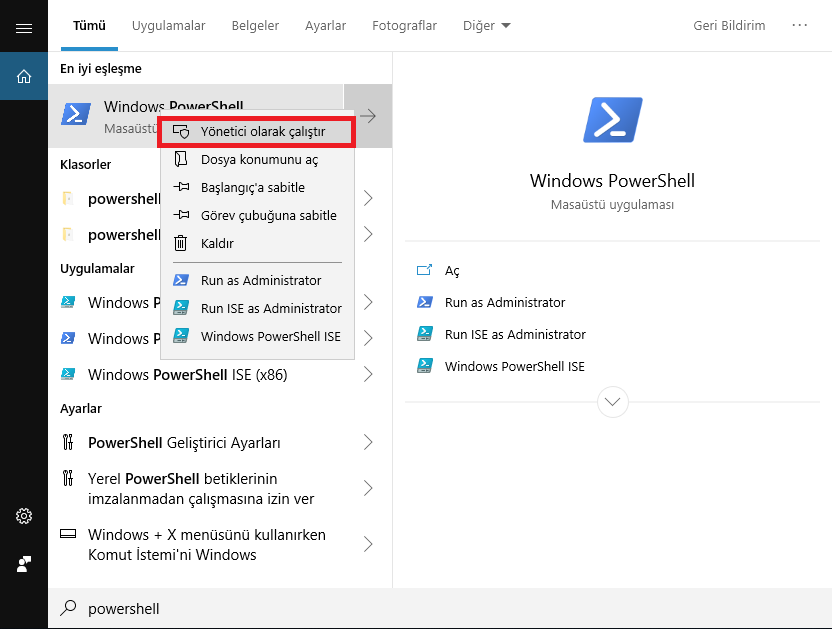This screenshot has width=832, height=629.
Task: Expand the Diğer dropdown filter
Action: 487,26
